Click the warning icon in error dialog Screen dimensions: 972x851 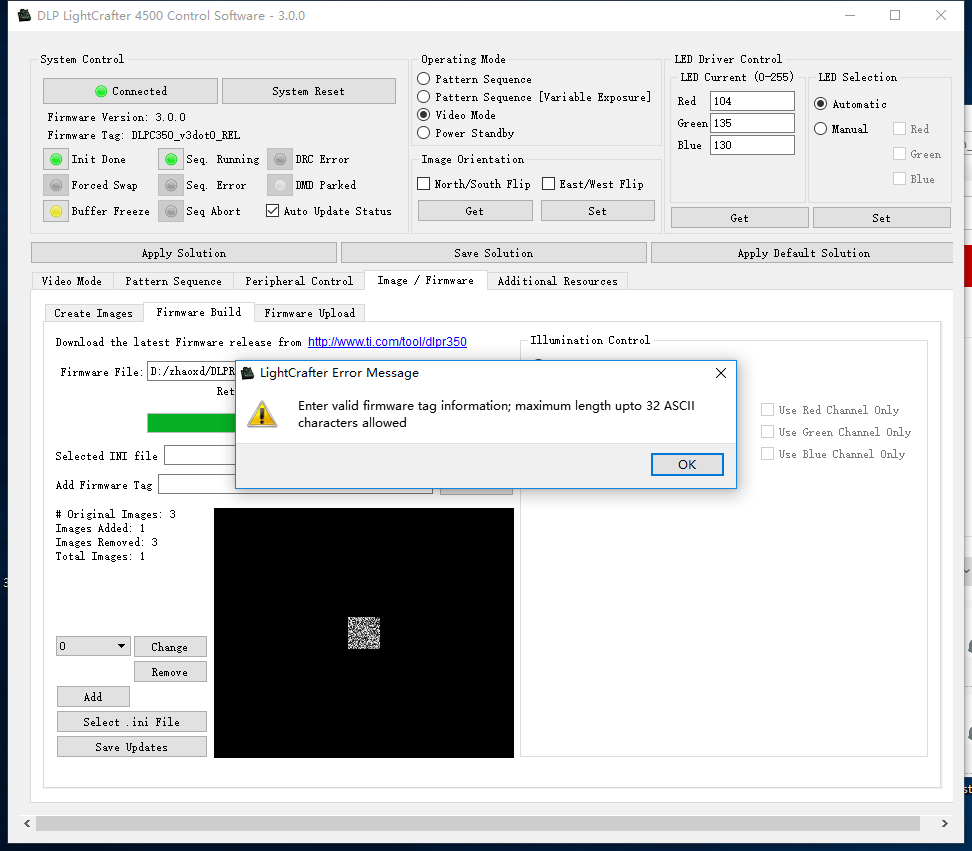pos(263,414)
